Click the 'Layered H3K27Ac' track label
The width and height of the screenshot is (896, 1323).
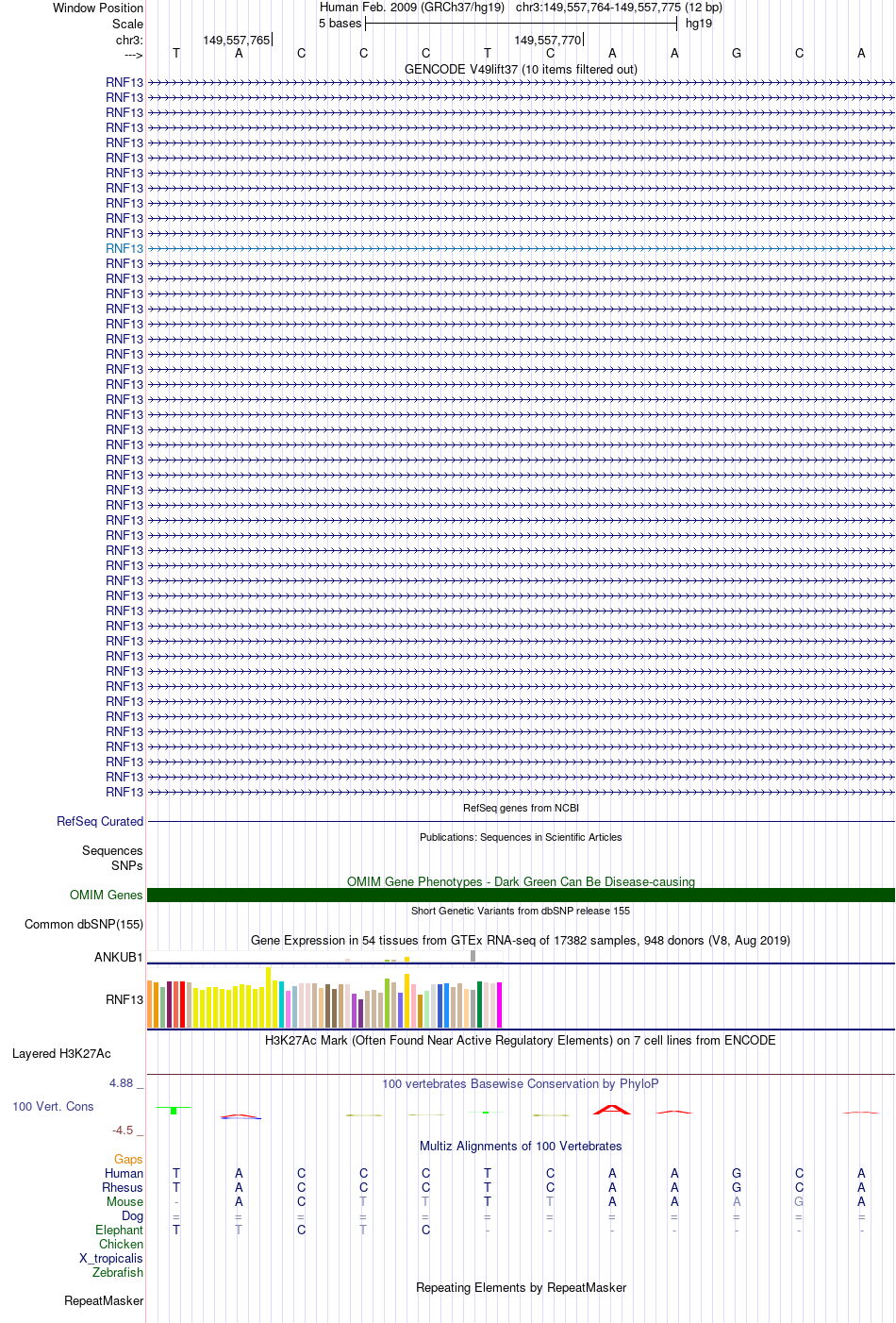tap(61, 1053)
